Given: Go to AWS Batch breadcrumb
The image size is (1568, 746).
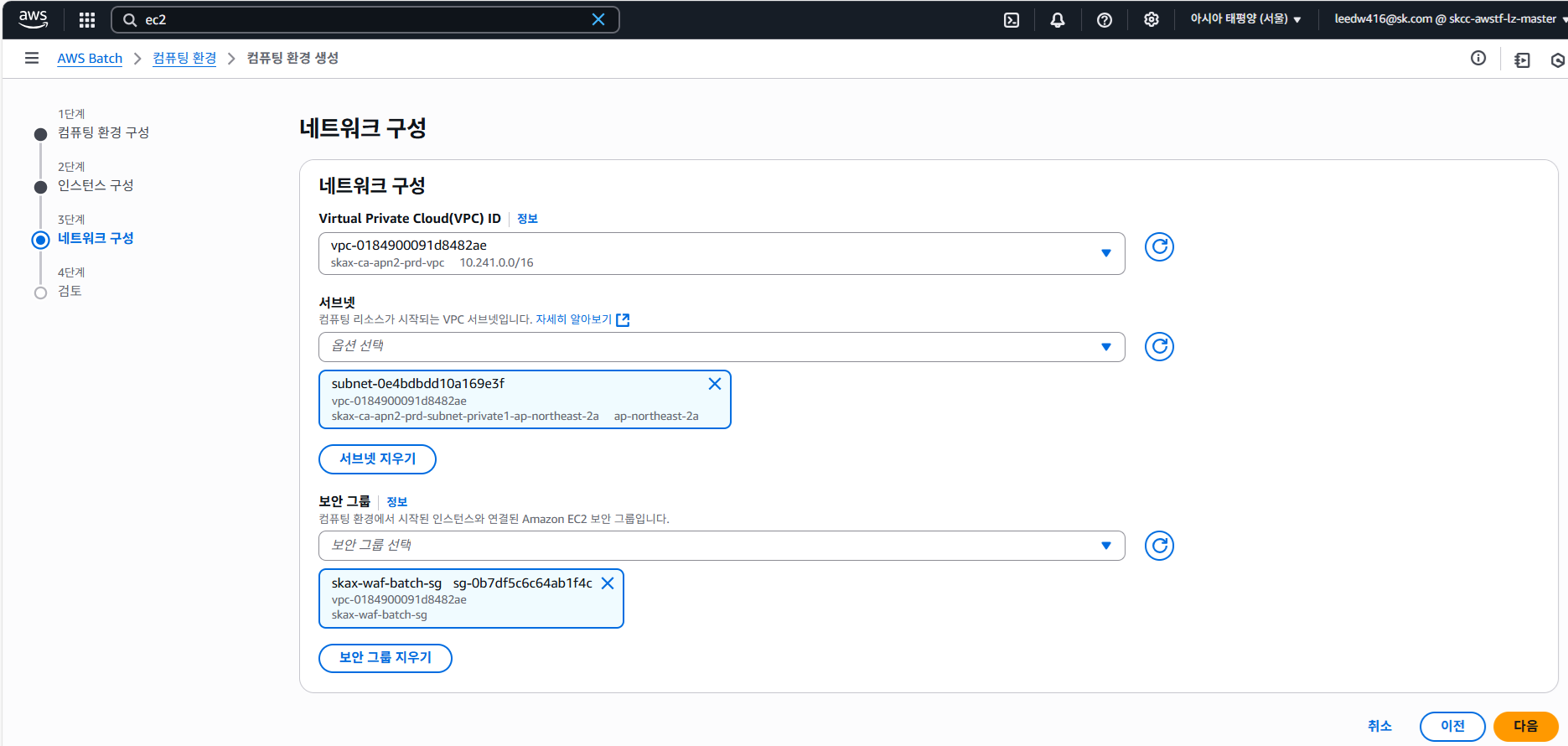Looking at the screenshot, I should (x=90, y=59).
